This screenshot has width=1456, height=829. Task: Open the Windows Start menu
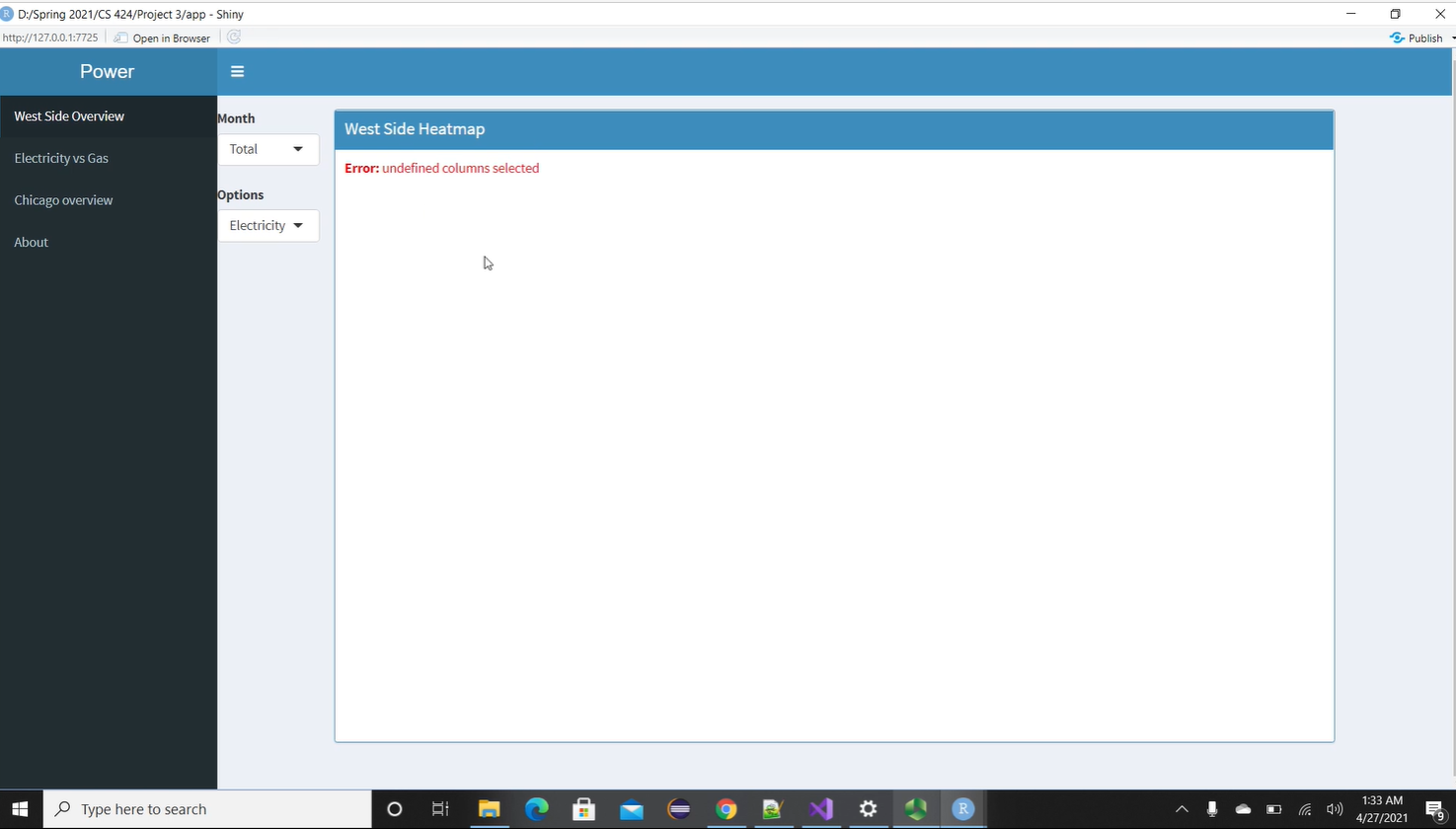[20, 809]
